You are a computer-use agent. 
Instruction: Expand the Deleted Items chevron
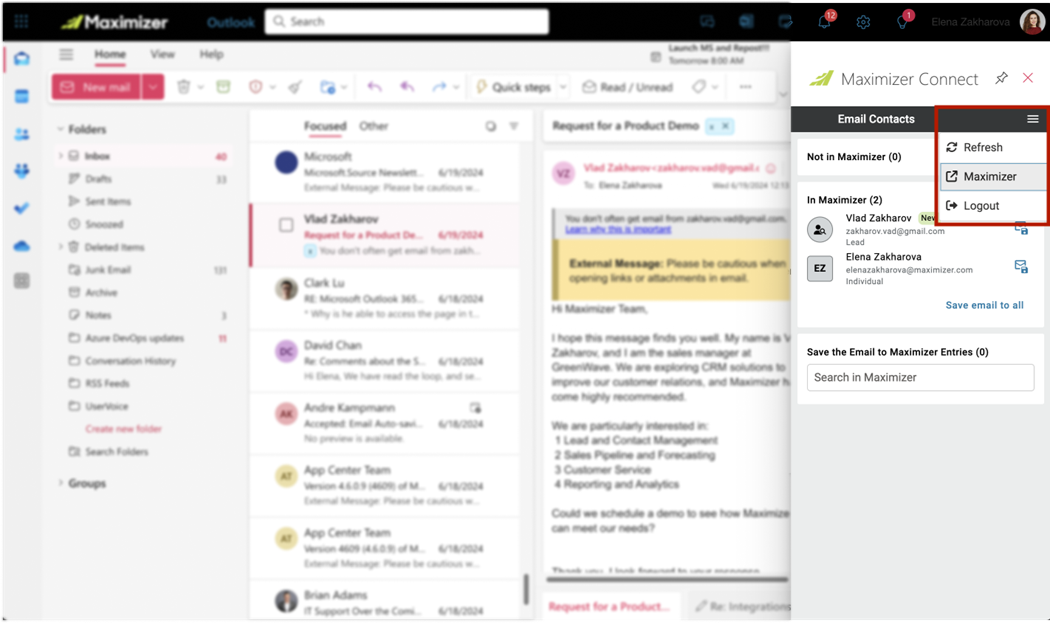click(x=60, y=247)
